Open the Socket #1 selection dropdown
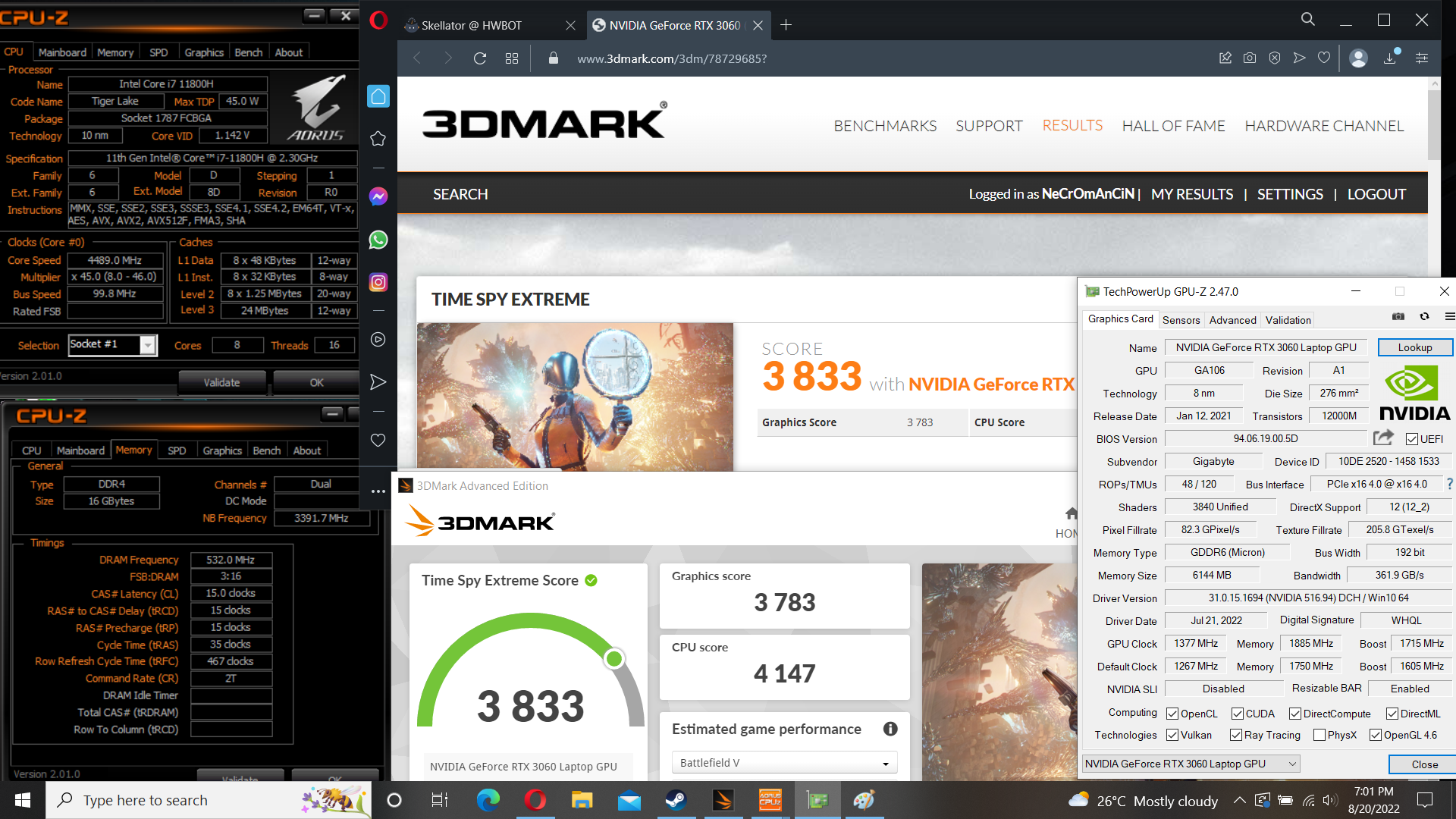1456x819 pixels. (112, 345)
